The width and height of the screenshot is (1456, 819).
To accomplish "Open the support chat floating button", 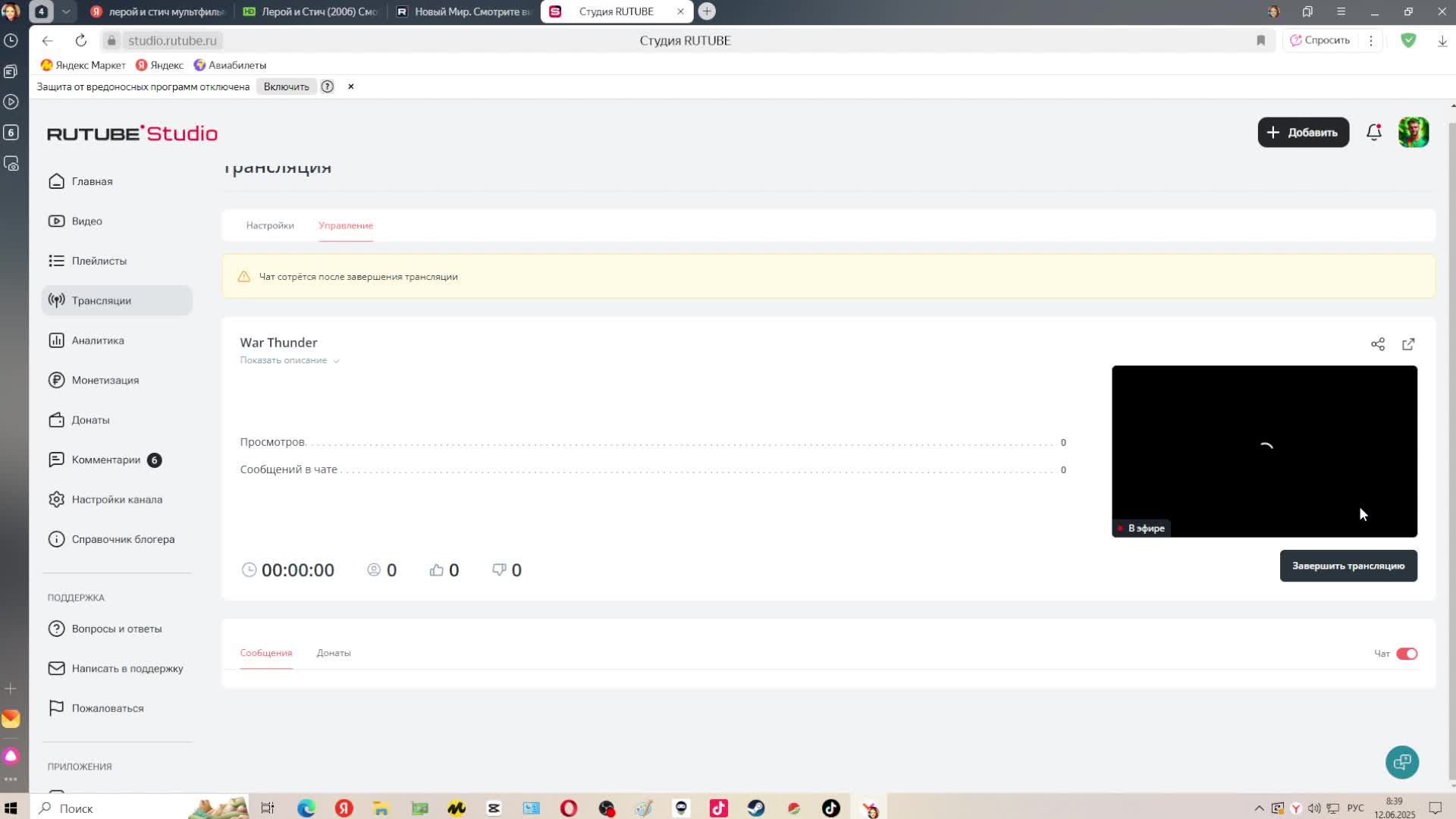I will coord(1402,762).
